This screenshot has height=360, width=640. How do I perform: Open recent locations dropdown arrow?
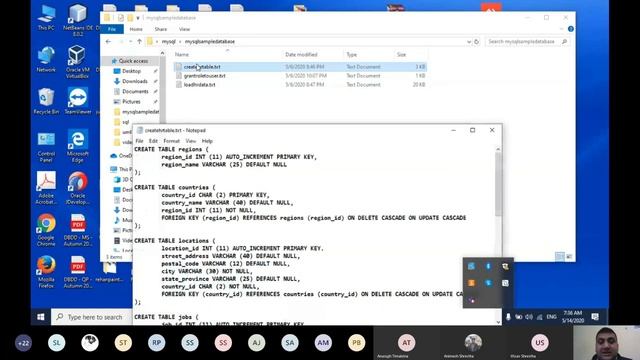[x=131, y=42]
